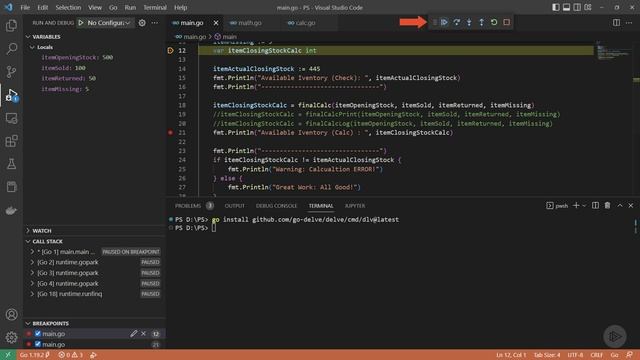This screenshot has width=640, height=360.
Task: Open the Terminal menu
Action: tap(155, 7)
